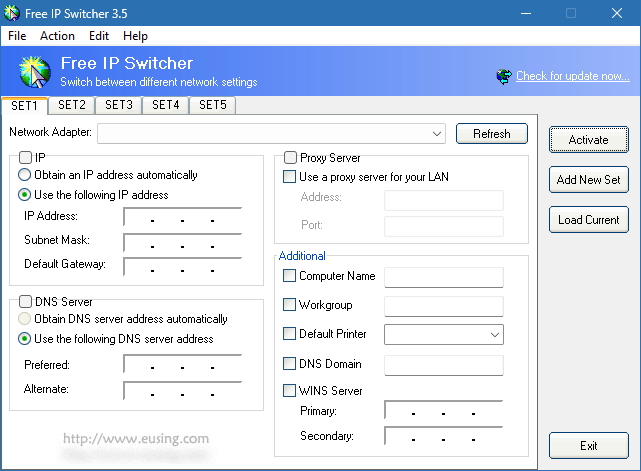Follow the Check for update now link
This screenshot has width=641, height=471.
[x=573, y=76]
